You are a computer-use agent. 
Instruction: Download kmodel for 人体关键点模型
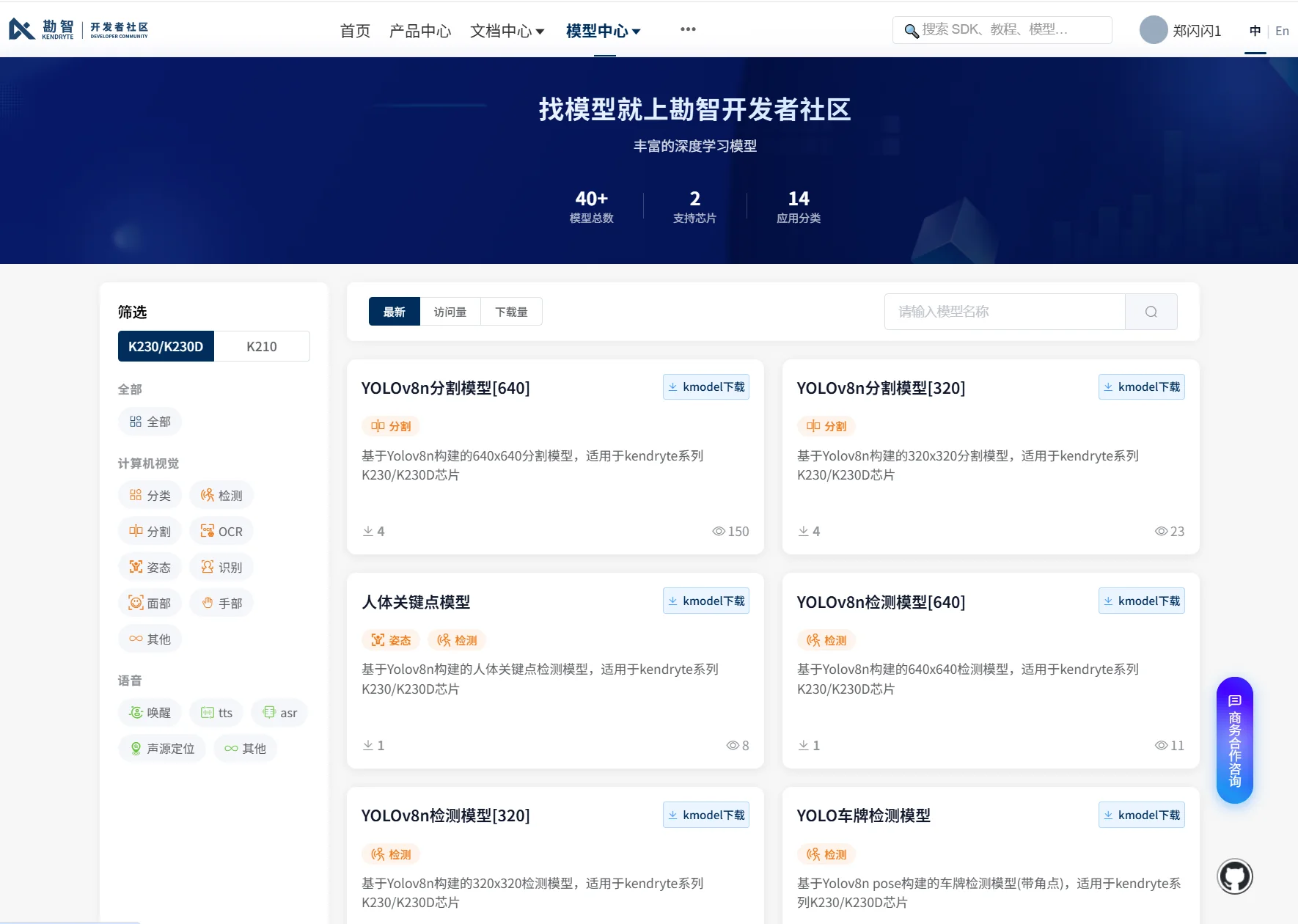[706, 601]
